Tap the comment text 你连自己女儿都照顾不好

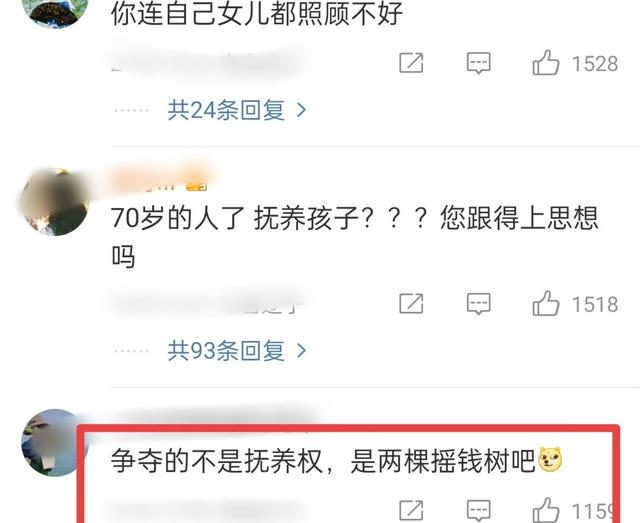pos(257,13)
